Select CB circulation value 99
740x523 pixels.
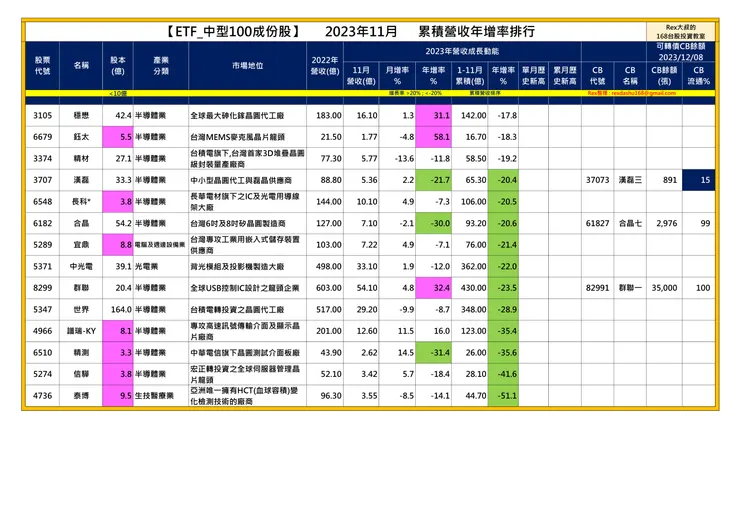point(705,223)
